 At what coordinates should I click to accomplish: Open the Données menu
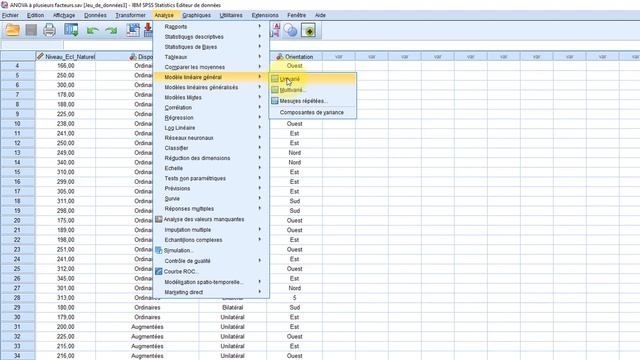point(95,15)
